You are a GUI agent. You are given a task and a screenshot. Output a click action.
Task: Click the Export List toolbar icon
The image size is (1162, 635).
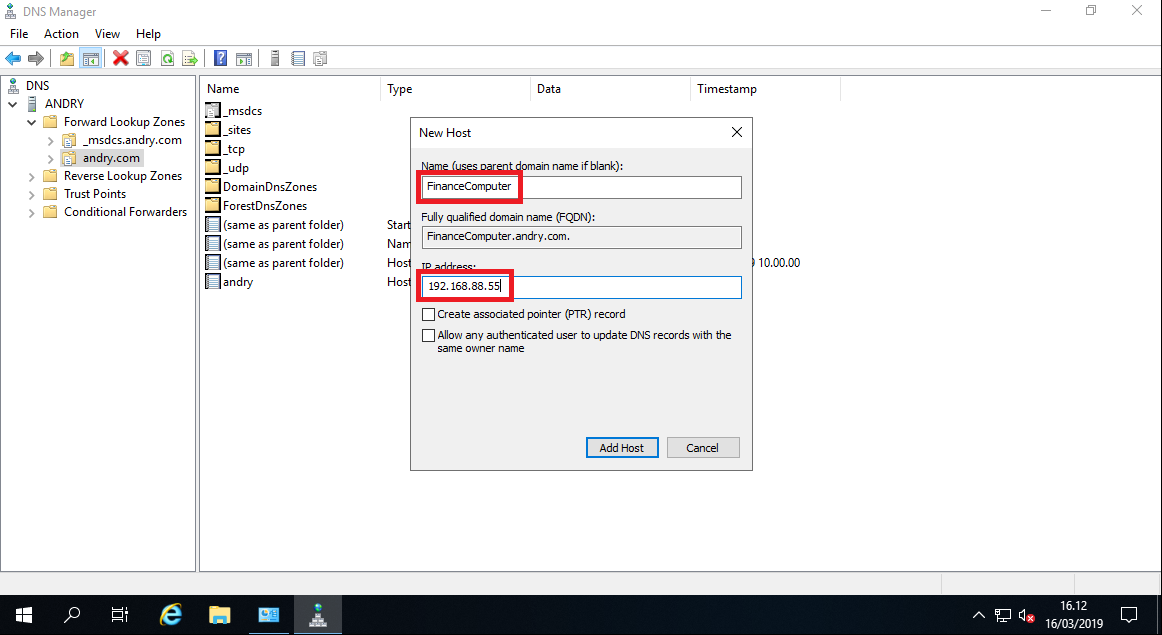[189, 57]
